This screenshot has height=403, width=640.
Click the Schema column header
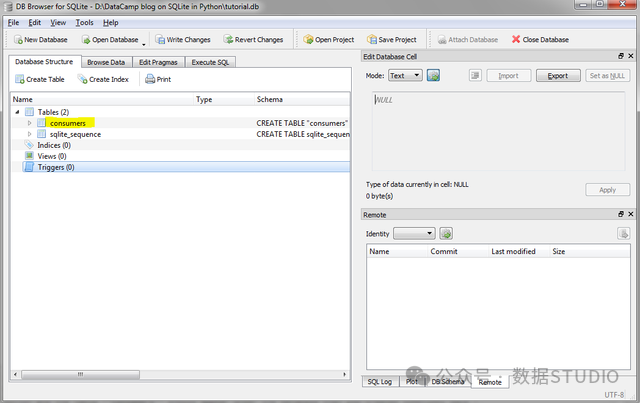click(302, 99)
